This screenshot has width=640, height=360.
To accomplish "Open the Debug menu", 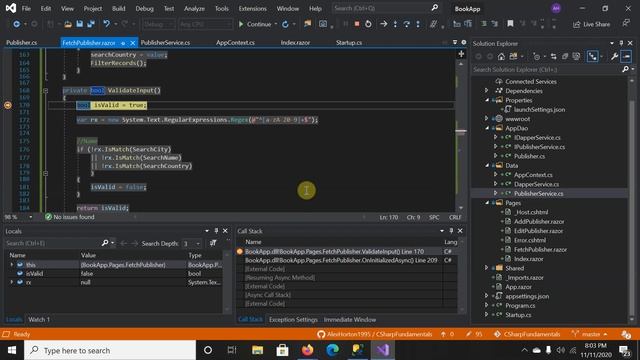I will (144, 8).
